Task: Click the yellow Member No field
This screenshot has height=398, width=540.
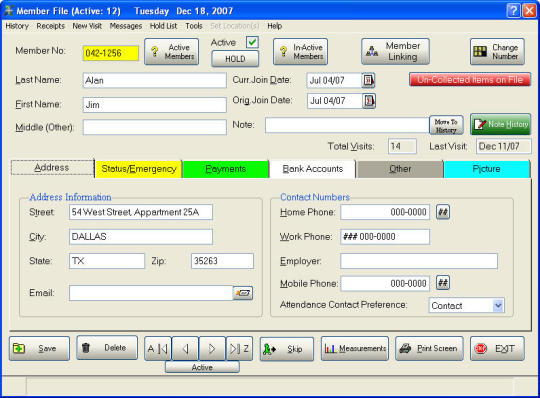Action: point(111,53)
